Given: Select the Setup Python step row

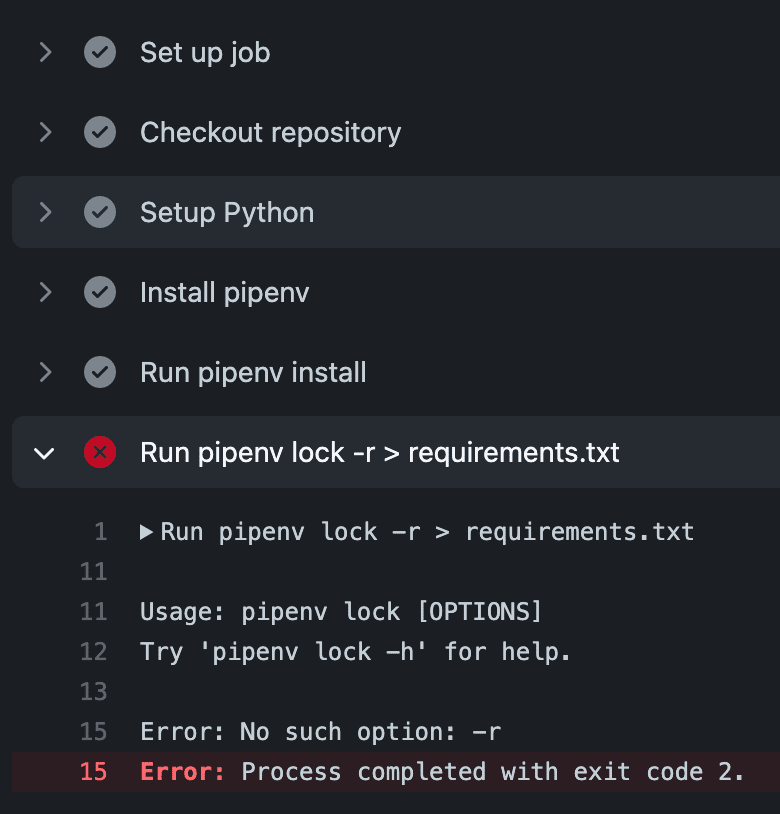Looking at the screenshot, I should [226, 212].
